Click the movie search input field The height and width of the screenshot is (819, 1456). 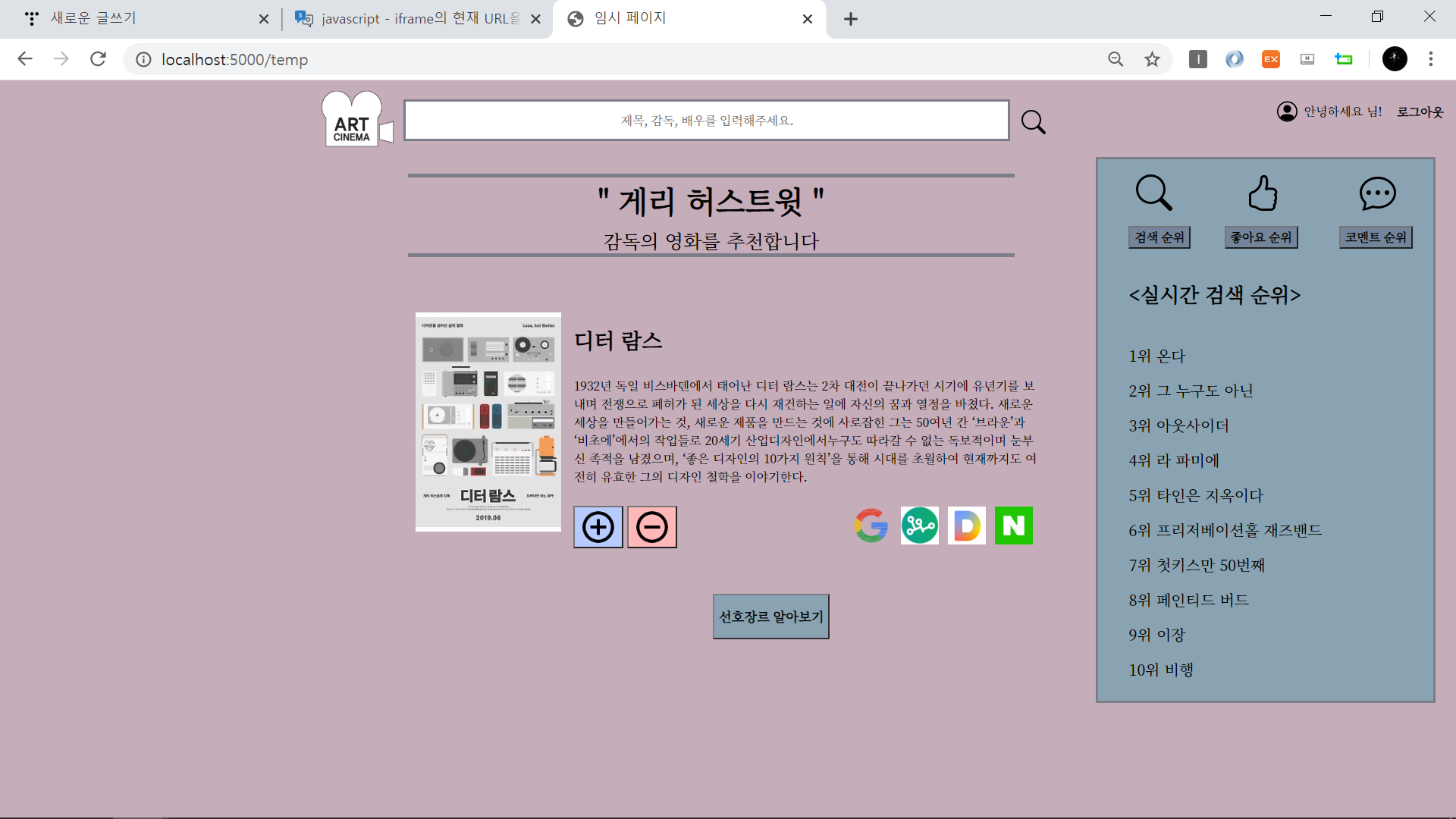click(x=706, y=121)
